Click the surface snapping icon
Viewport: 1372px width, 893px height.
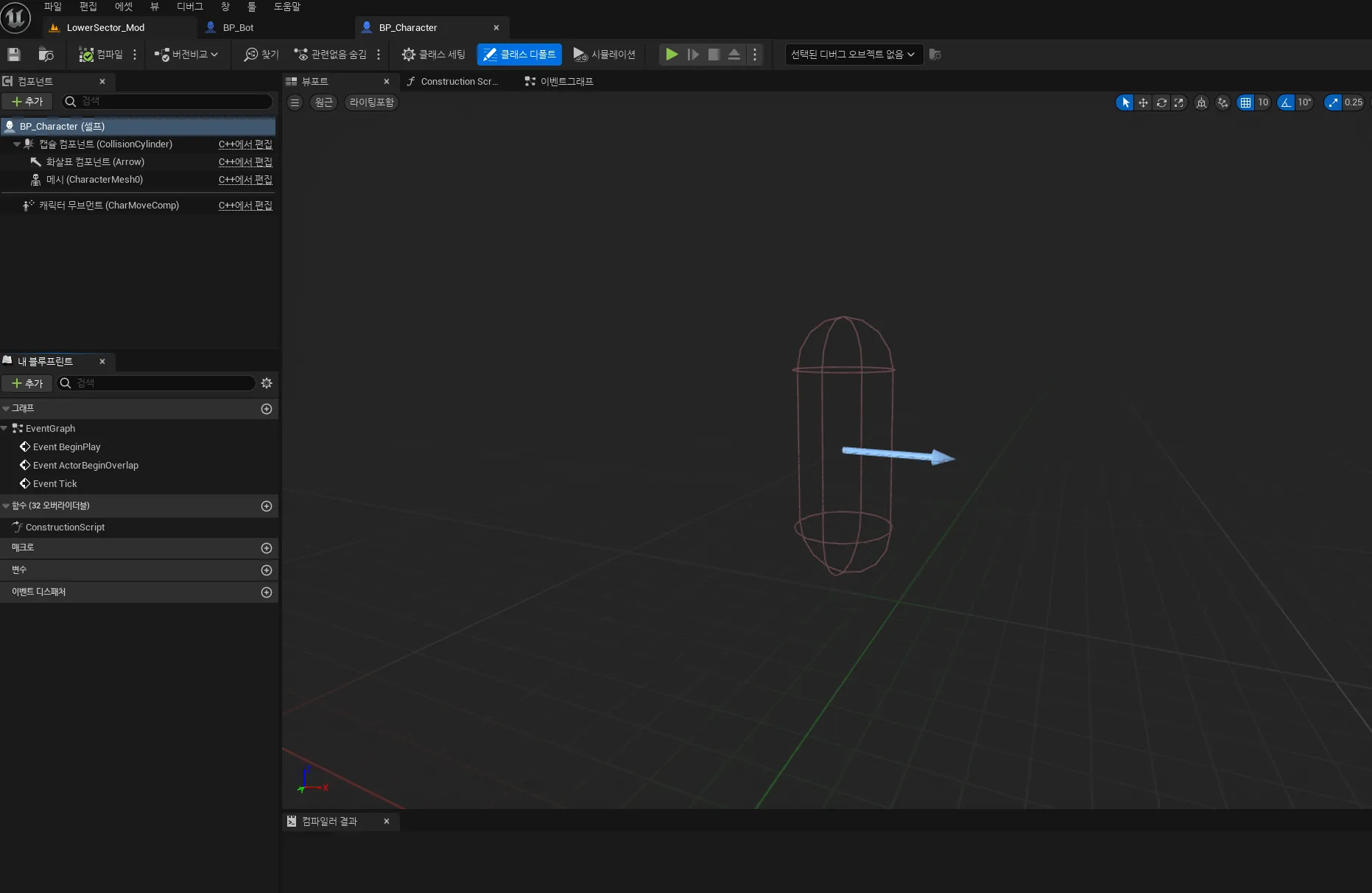coord(1223,102)
